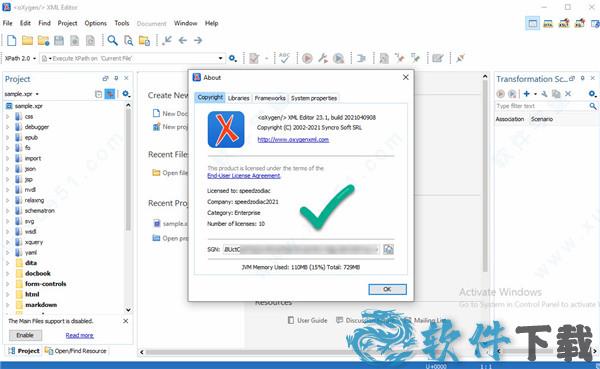Expand the debugger folder in Project
This screenshot has width=600, height=369.
(7, 127)
